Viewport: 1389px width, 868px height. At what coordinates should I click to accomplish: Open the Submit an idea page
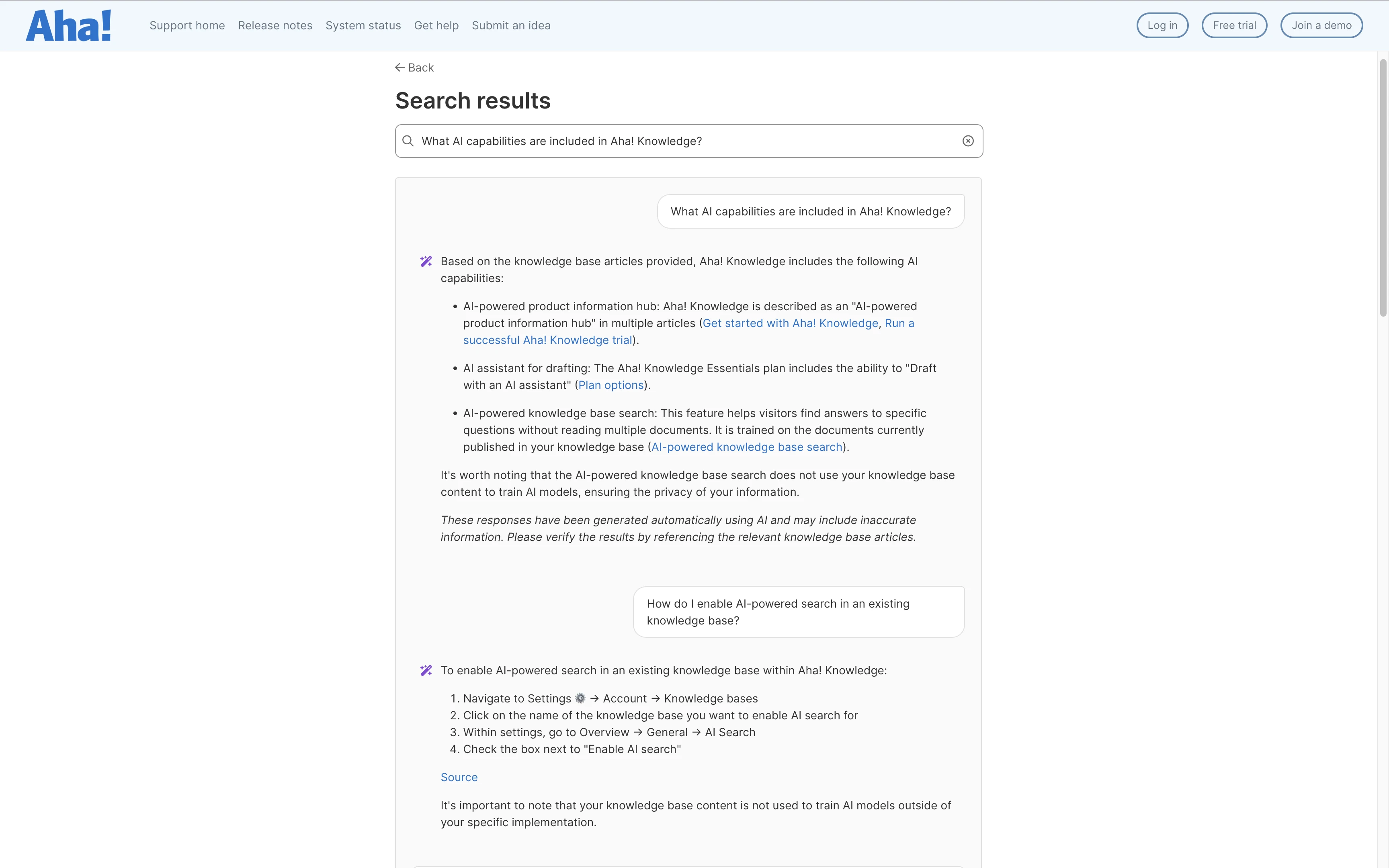(511, 26)
